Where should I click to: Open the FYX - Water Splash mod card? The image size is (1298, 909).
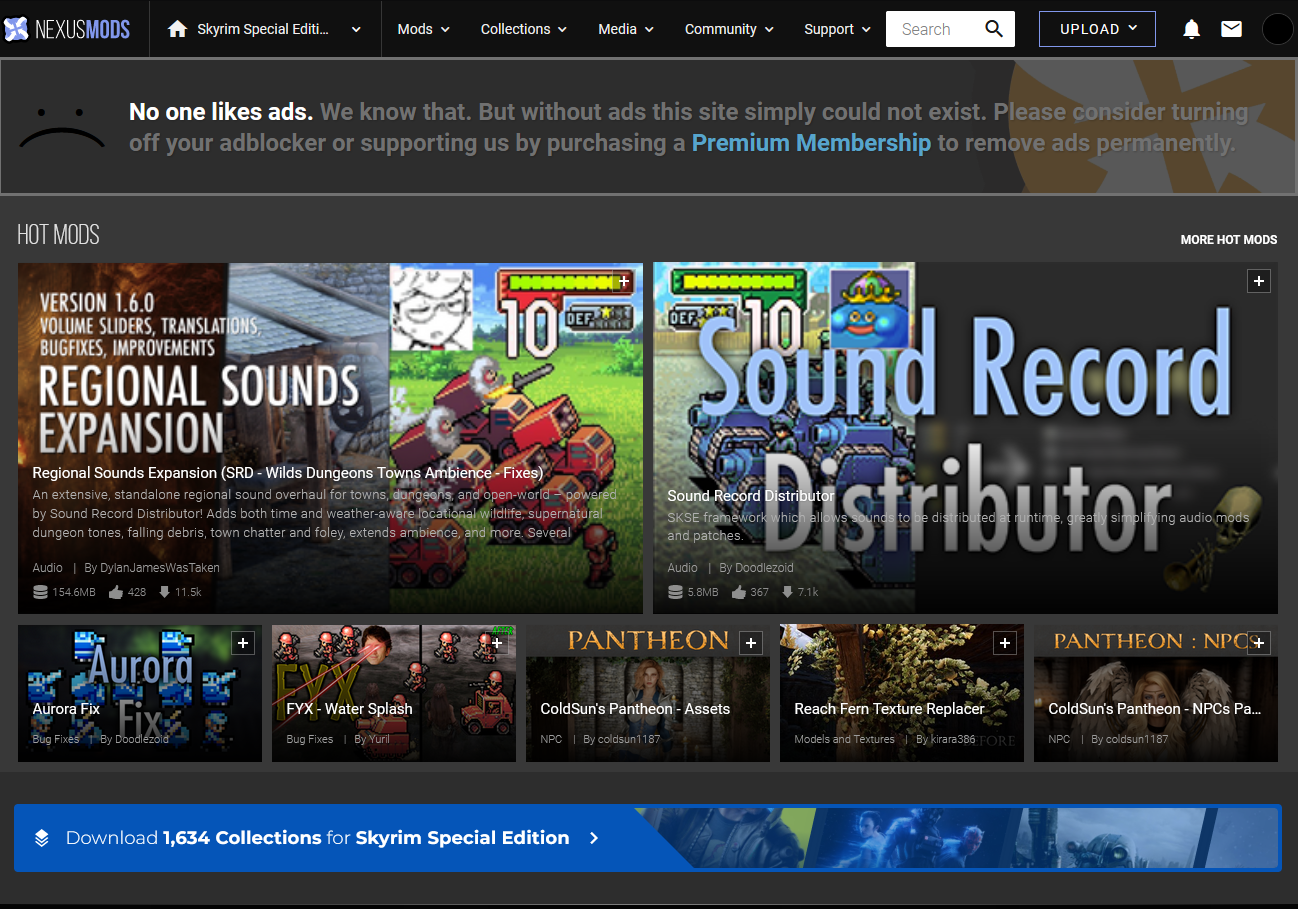pos(394,693)
